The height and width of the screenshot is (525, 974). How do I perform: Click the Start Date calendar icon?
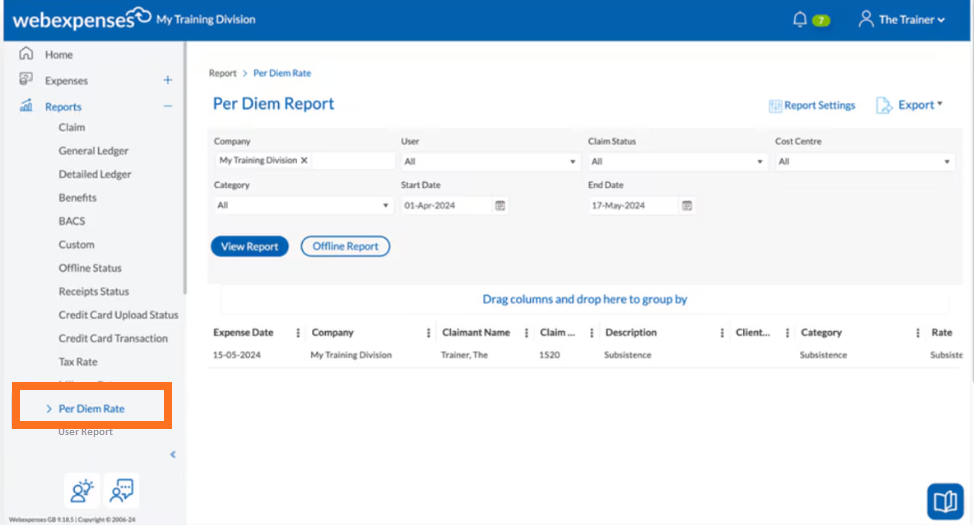[x=500, y=206]
